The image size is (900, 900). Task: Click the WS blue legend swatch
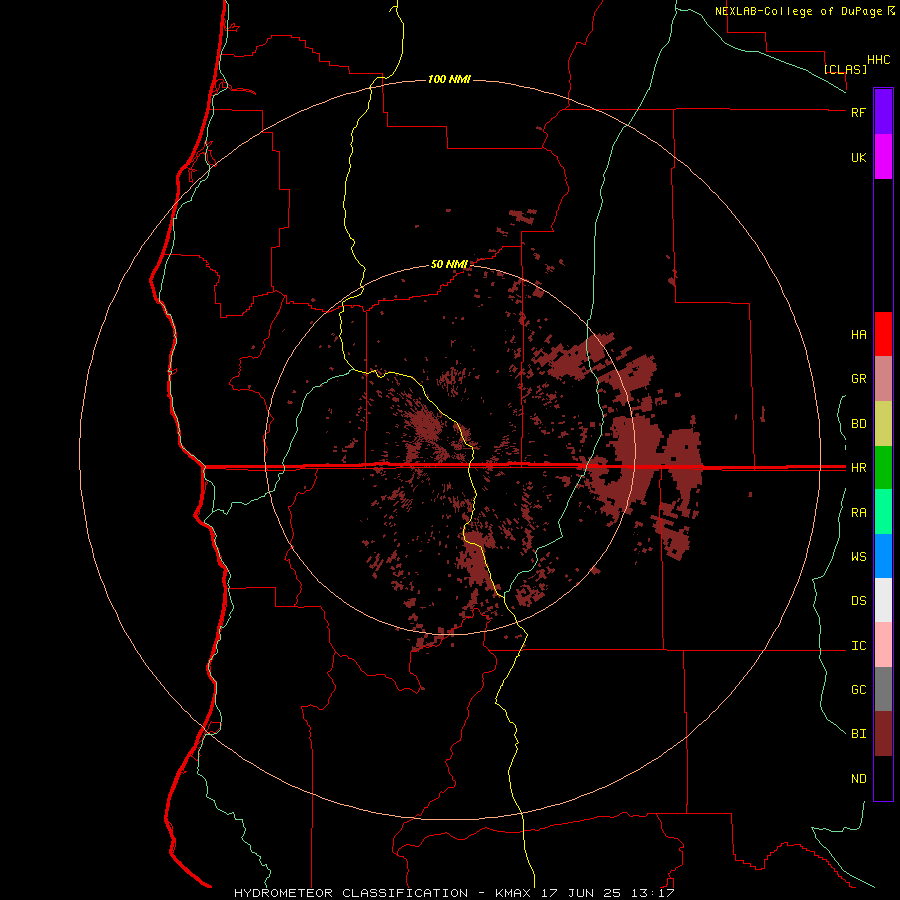pyautogui.click(x=883, y=556)
